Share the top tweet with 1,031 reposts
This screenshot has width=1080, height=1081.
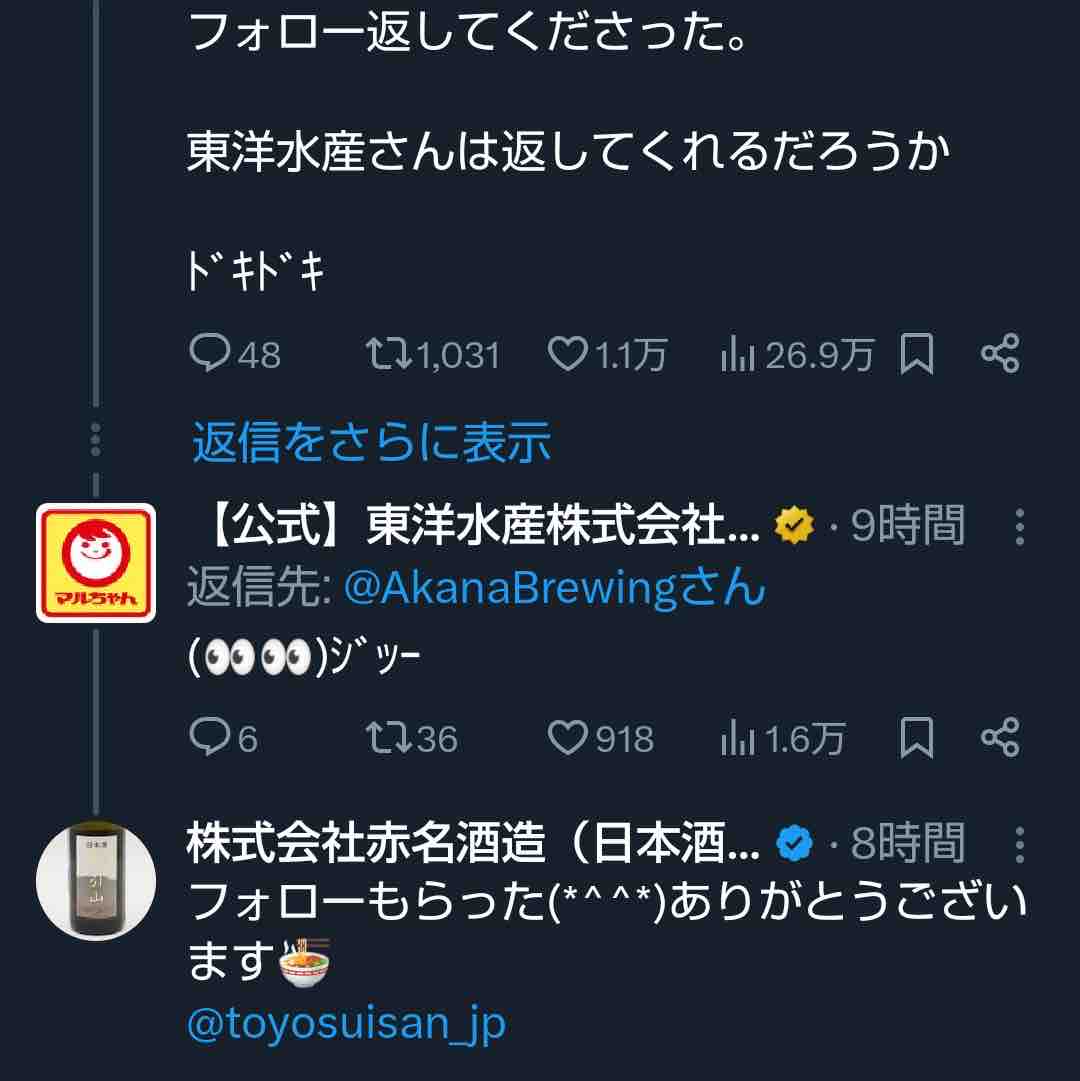pos(1000,353)
